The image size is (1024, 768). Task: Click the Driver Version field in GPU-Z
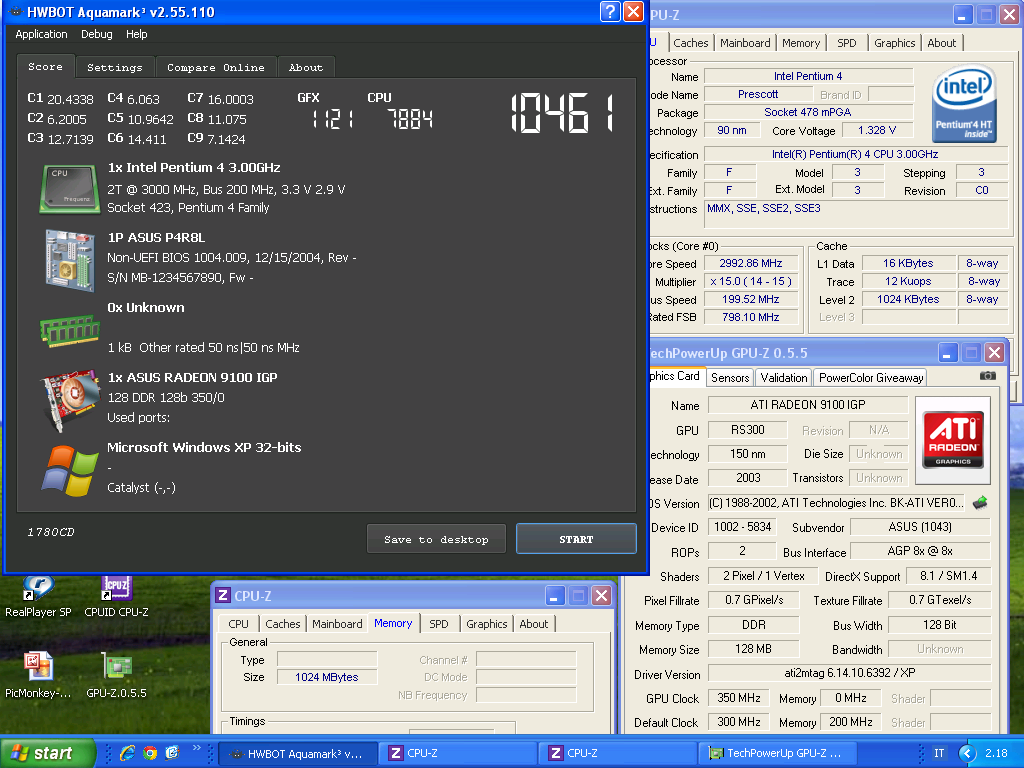click(850, 673)
